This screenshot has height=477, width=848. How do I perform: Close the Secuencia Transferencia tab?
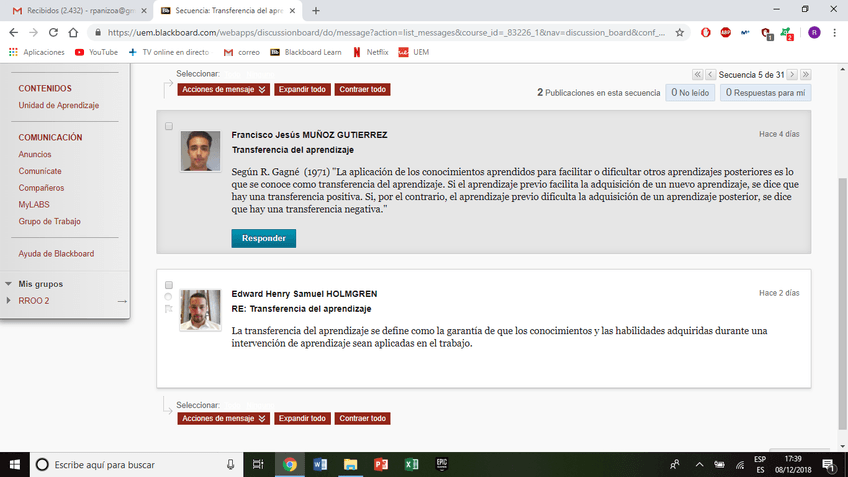[x=292, y=10]
